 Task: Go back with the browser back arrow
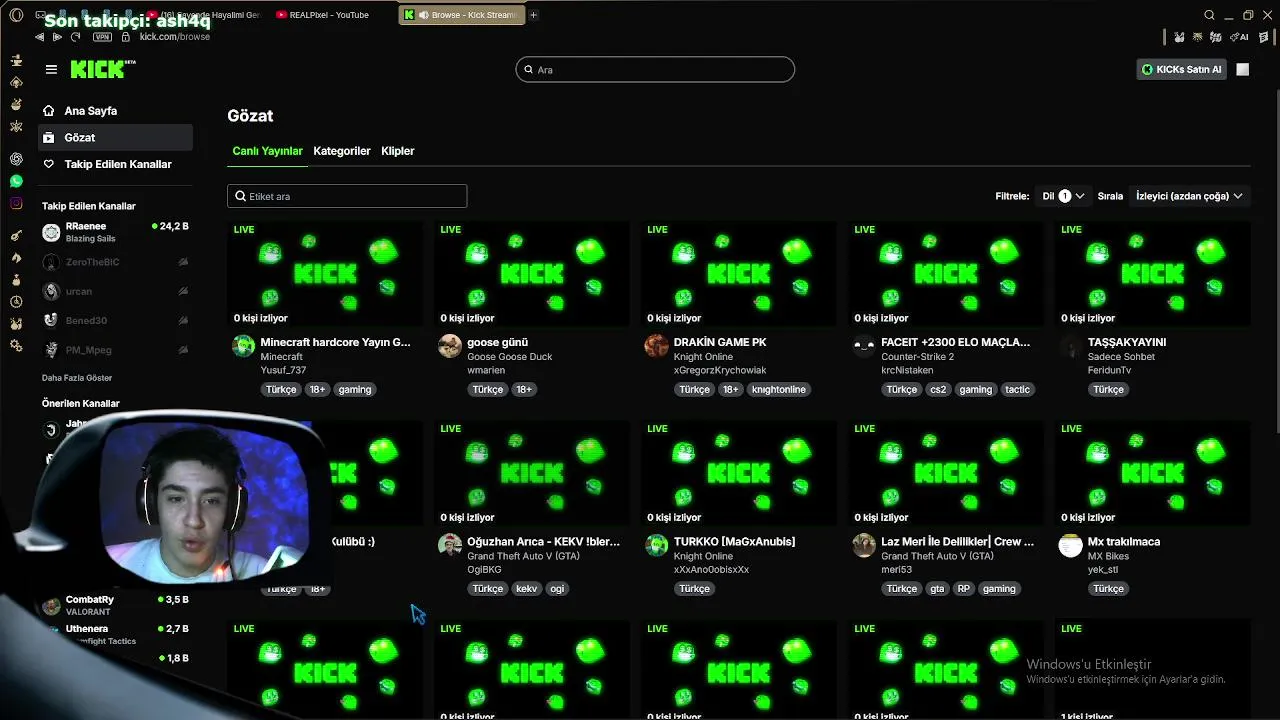[x=39, y=37]
